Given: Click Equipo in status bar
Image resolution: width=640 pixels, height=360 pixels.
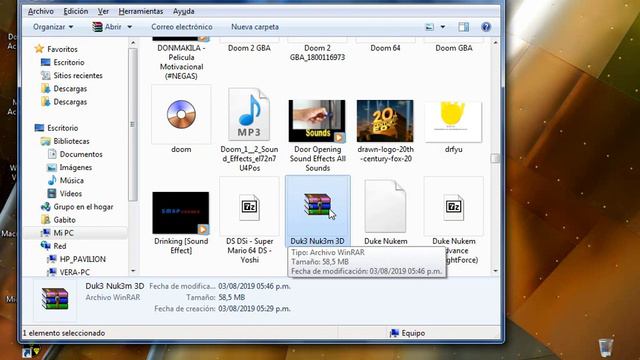Looking at the screenshot, I should [408, 333].
